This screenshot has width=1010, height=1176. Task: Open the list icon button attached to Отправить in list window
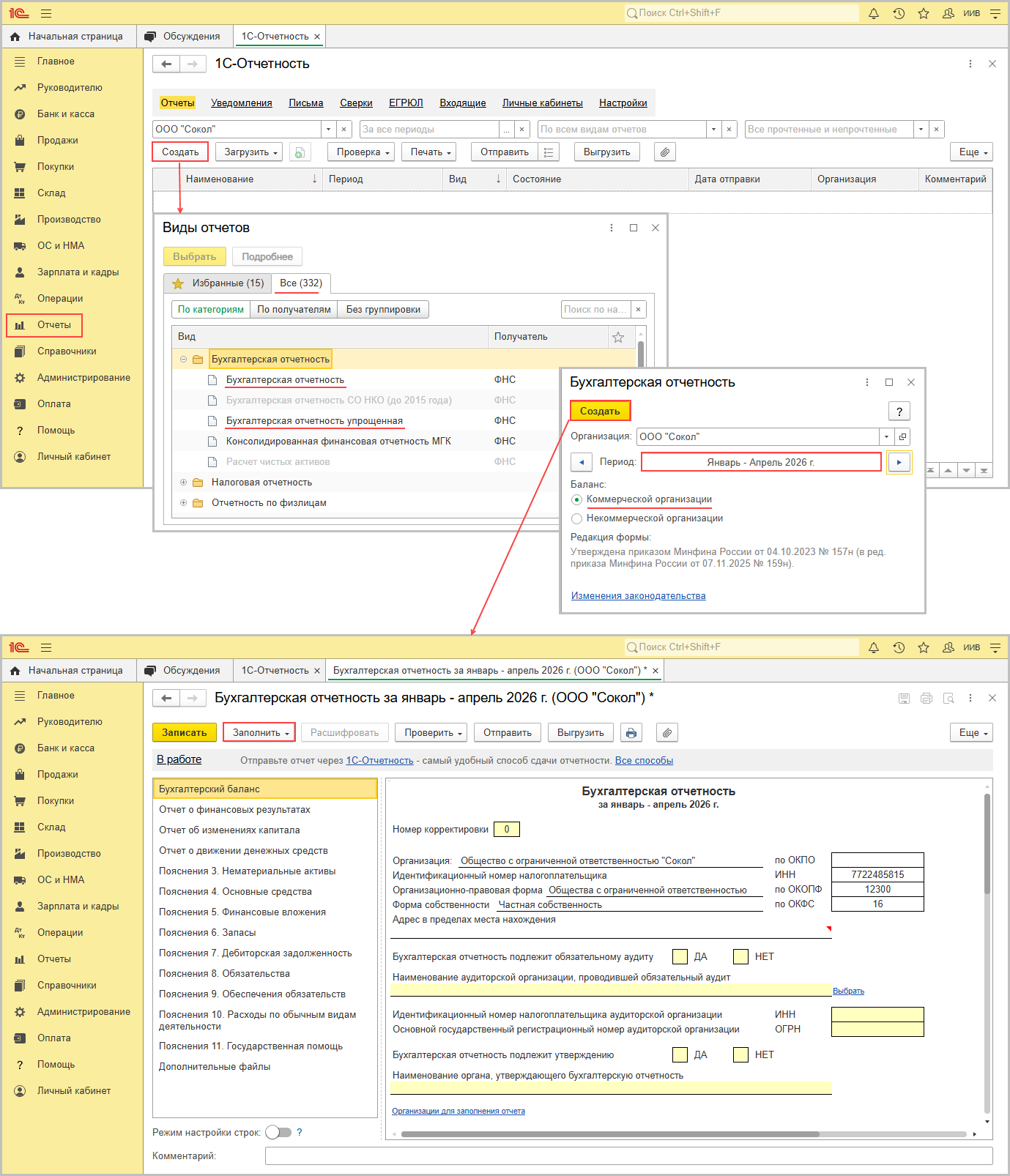point(549,152)
